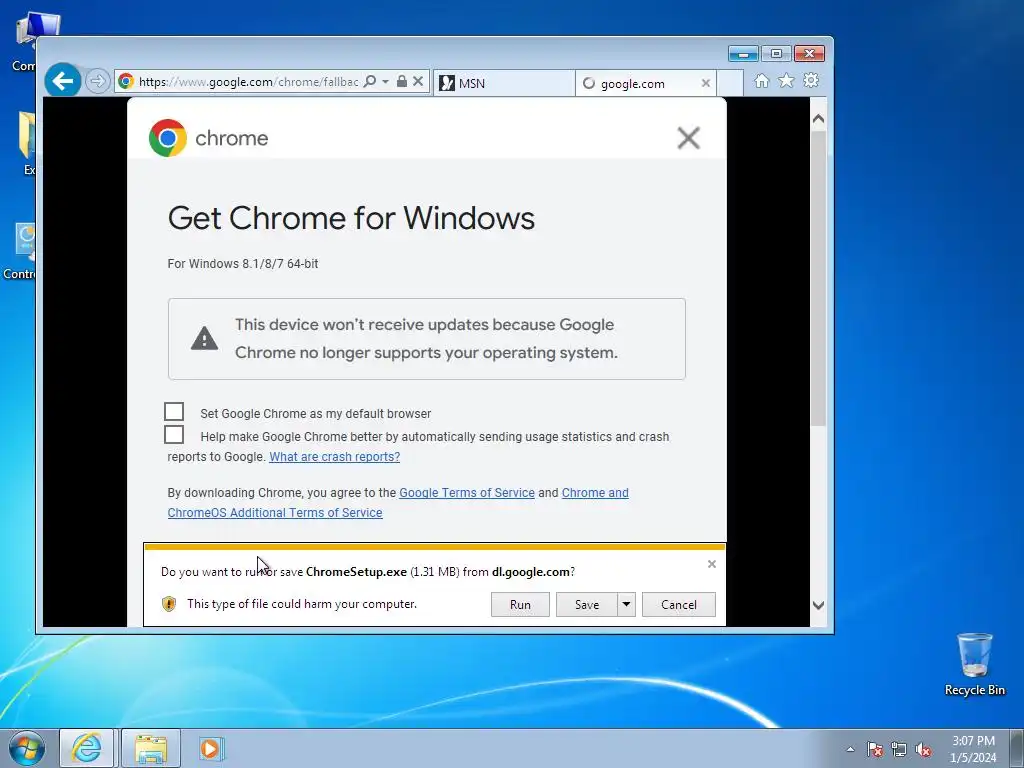Image resolution: width=1024 pixels, height=768 pixels.
Task: Launch Windows Media Player from taskbar
Action: tap(211, 748)
